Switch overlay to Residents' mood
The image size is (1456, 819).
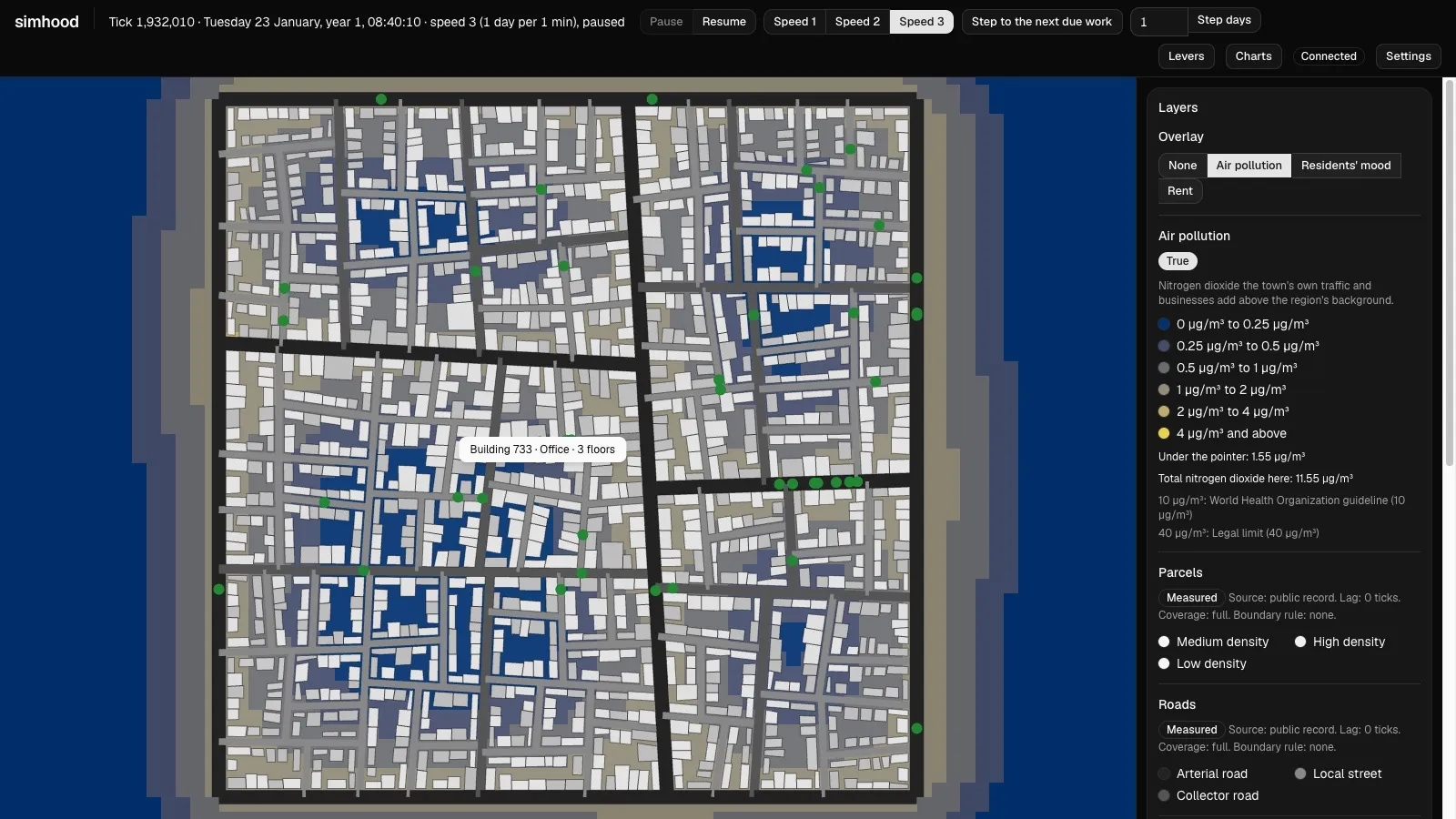(1345, 166)
